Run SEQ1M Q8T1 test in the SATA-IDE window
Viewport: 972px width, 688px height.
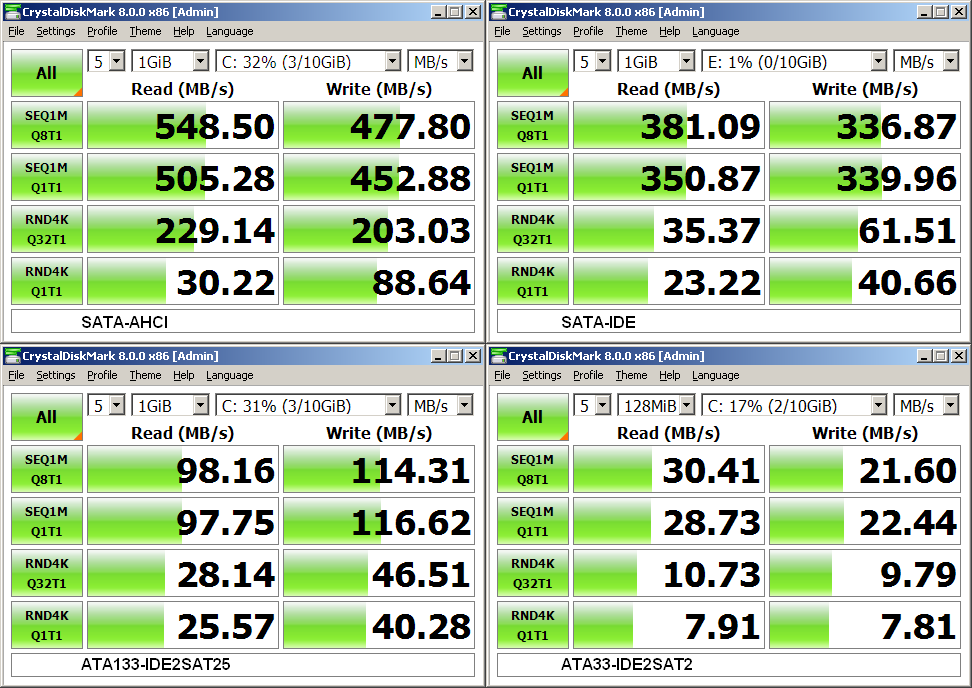532,125
